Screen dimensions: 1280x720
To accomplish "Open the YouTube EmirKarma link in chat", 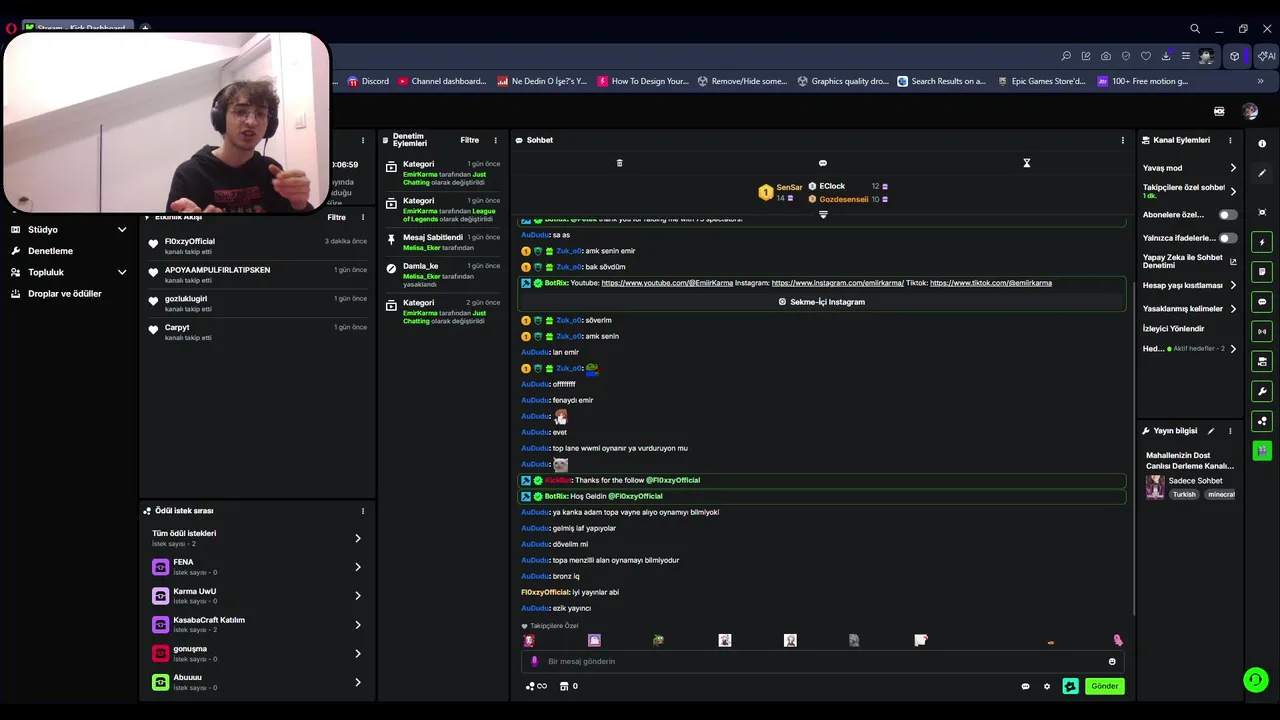I will (x=667, y=283).
